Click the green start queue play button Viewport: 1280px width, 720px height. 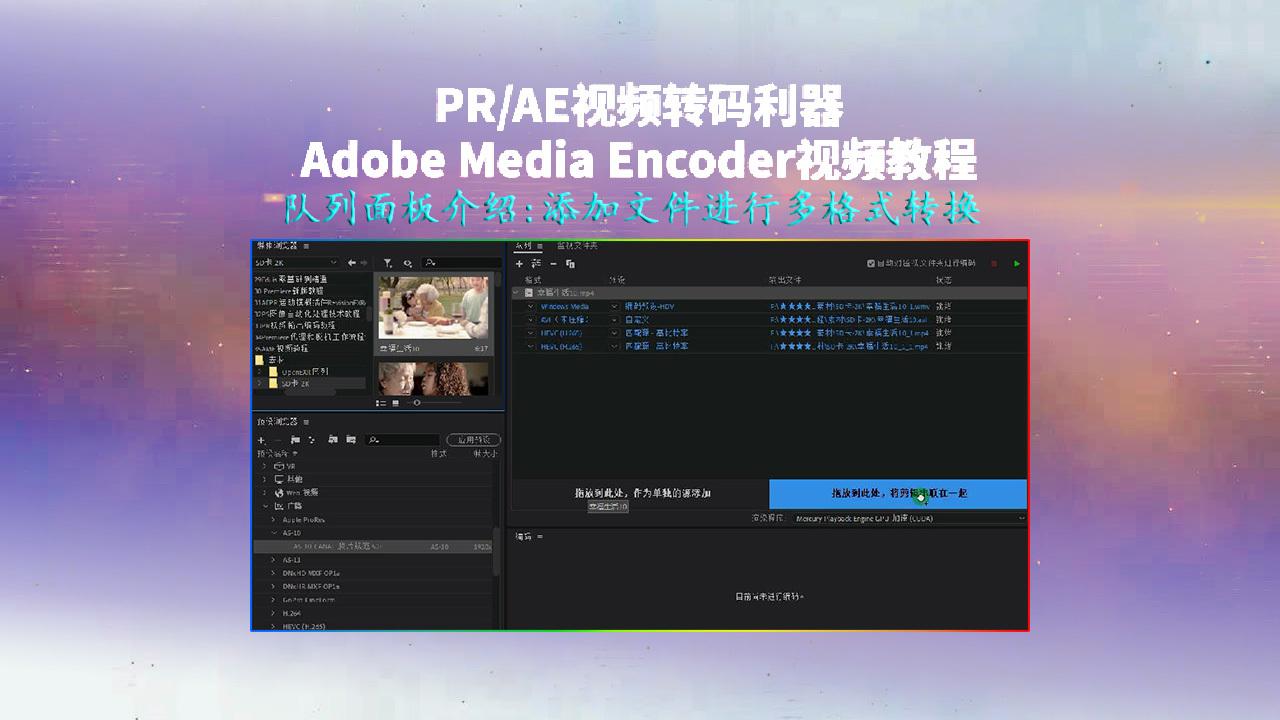point(1017,264)
